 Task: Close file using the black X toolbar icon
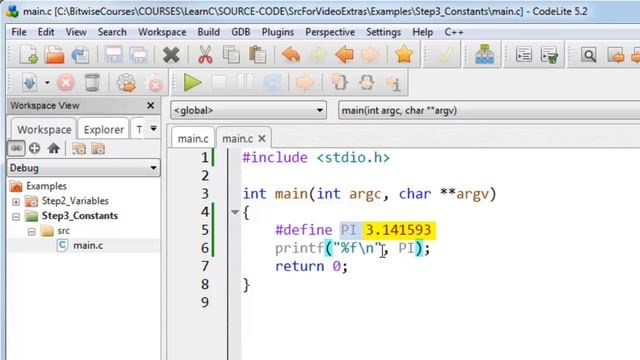[171, 55]
